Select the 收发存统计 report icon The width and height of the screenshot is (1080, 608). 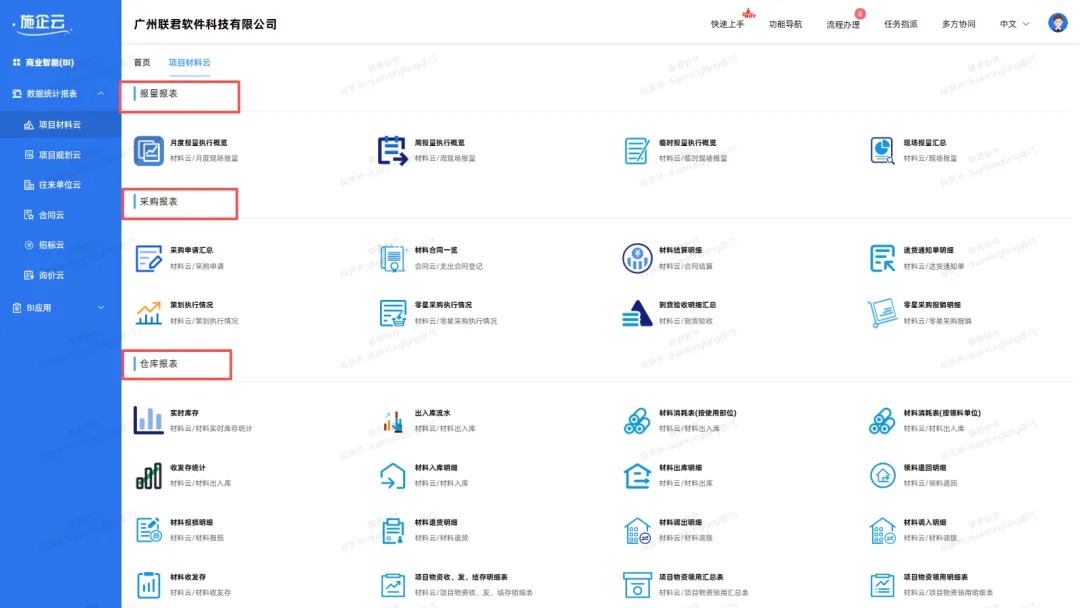point(148,474)
